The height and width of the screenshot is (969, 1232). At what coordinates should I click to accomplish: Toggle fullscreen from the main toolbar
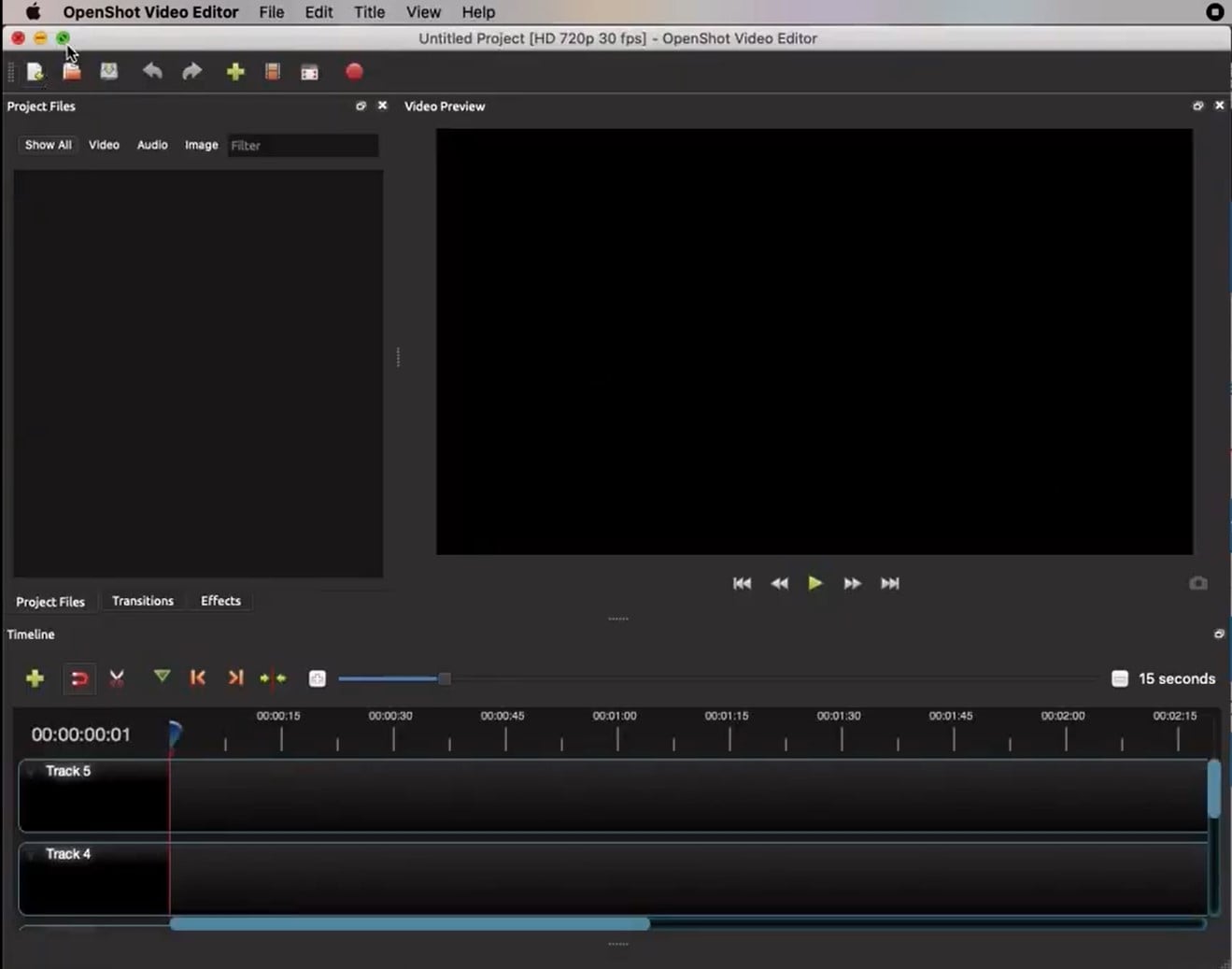310,72
